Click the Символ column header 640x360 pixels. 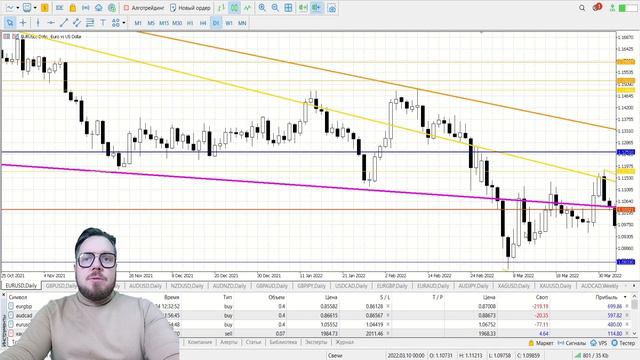(18, 297)
